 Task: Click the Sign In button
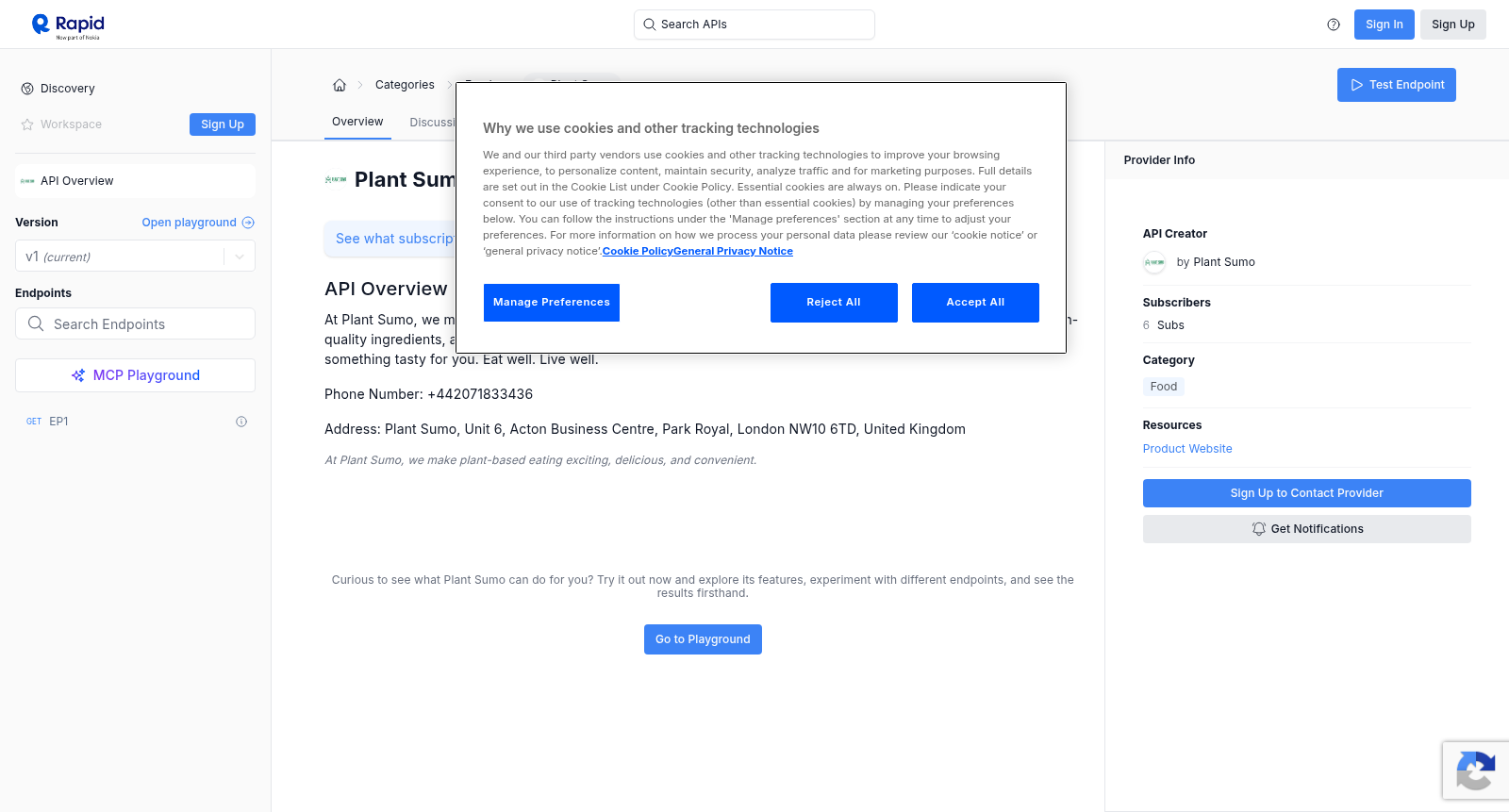[x=1384, y=25]
